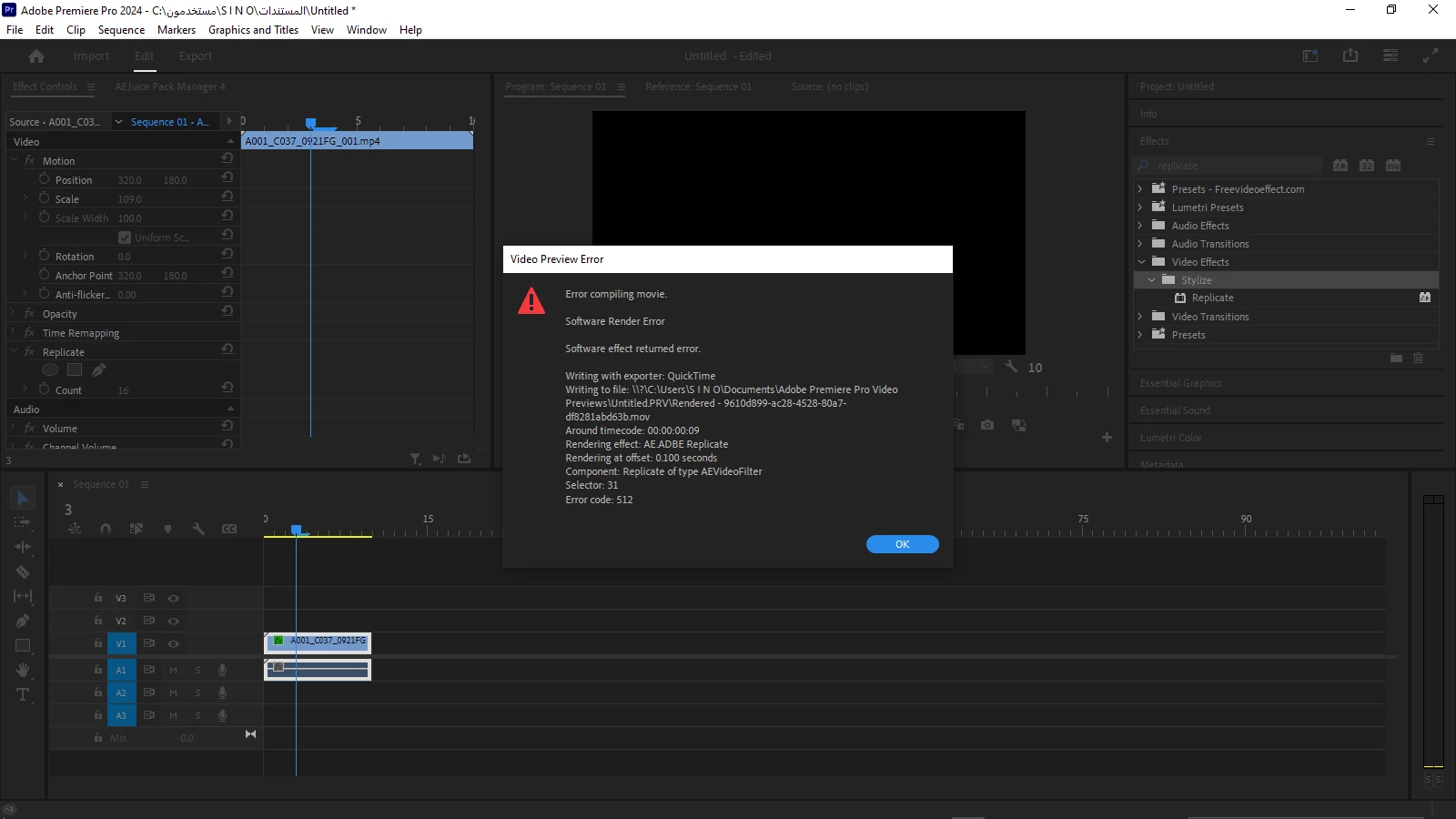Enable voice-over record on A3
1456x819 pixels.
(222, 715)
